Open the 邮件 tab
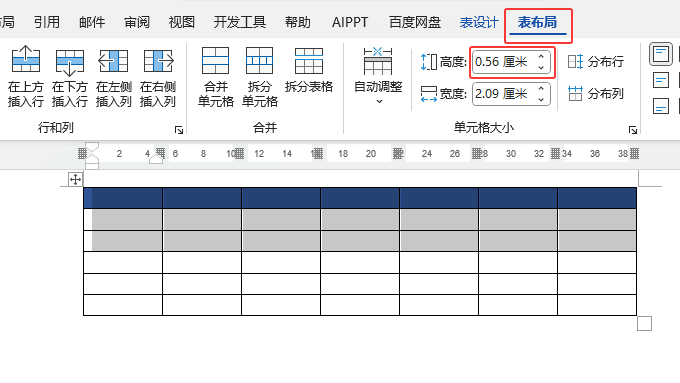 click(92, 22)
